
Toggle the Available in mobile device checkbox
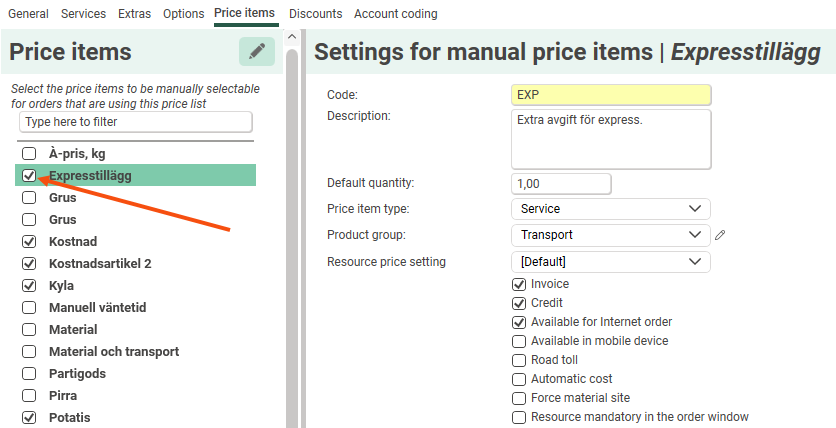518,341
